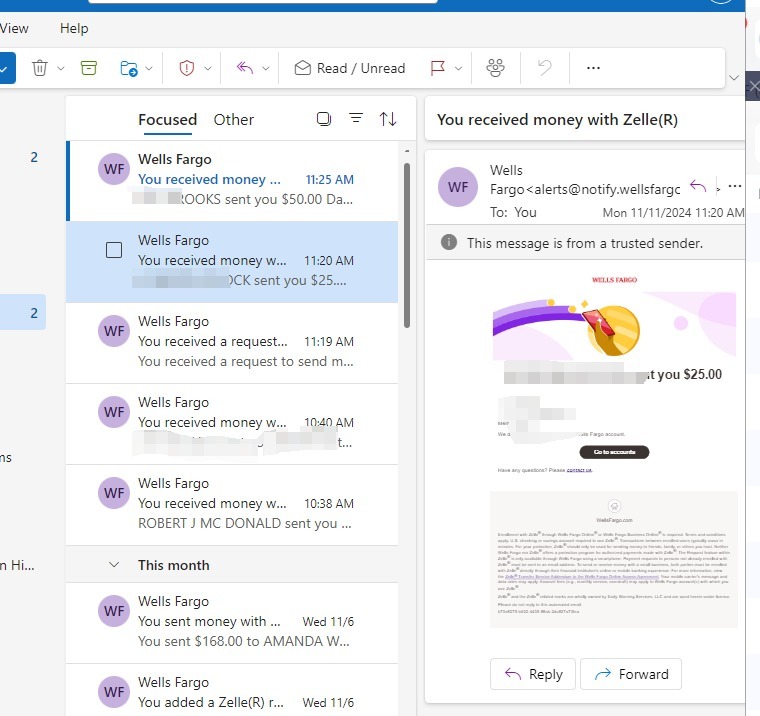Expand the ribbon with the chevron arrow
This screenshot has width=760, height=716.
click(x=734, y=78)
